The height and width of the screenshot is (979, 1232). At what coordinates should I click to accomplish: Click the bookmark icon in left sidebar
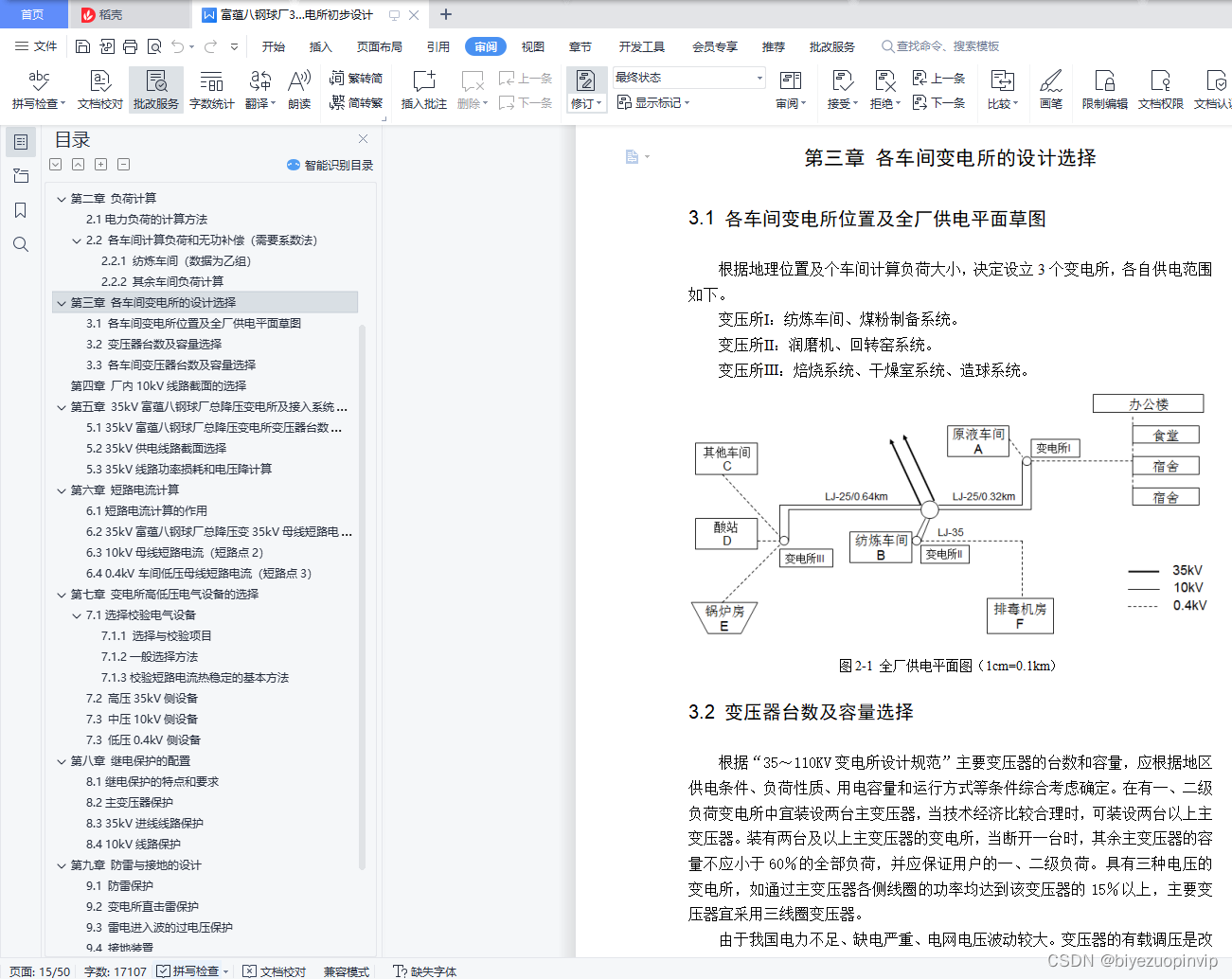[x=21, y=210]
